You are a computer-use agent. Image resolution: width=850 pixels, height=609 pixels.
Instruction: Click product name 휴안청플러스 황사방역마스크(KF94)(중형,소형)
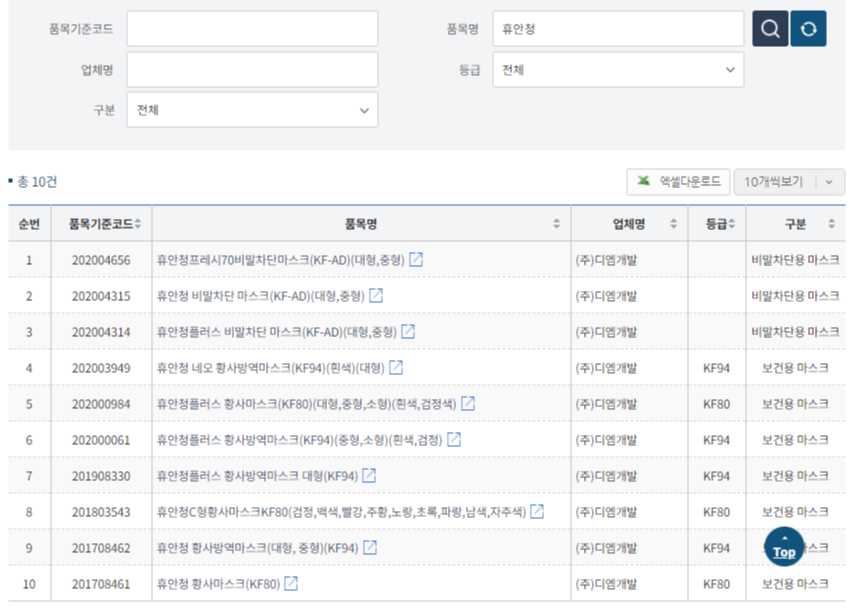click(299, 440)
